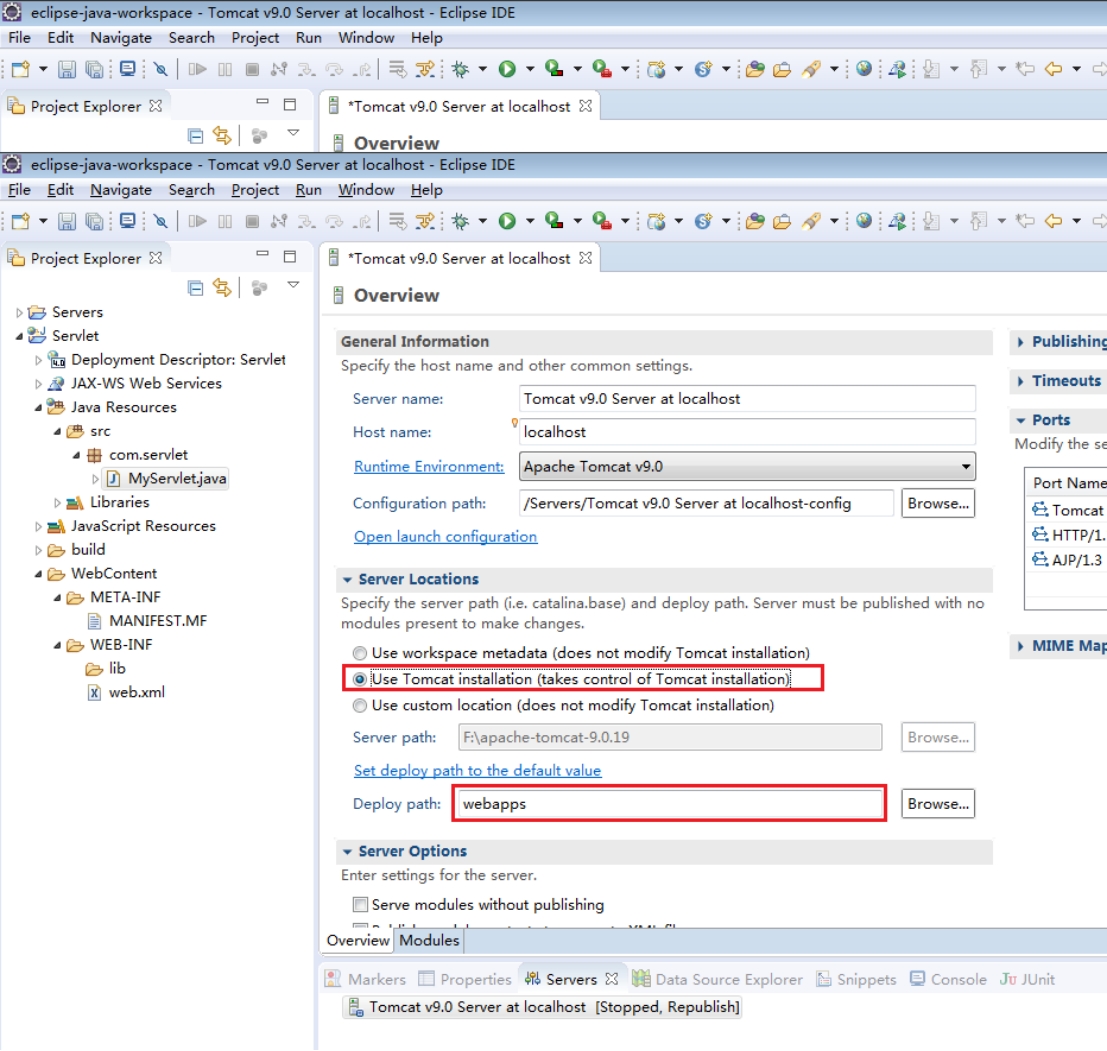Collapse the WebContent folder node
The image size is (1107, 1051).
[38, 574]
